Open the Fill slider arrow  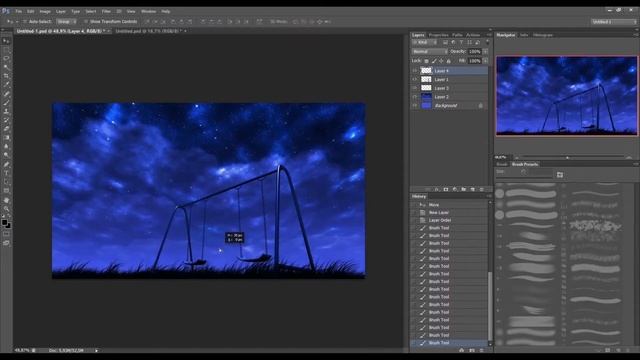(x=485, y=61)
